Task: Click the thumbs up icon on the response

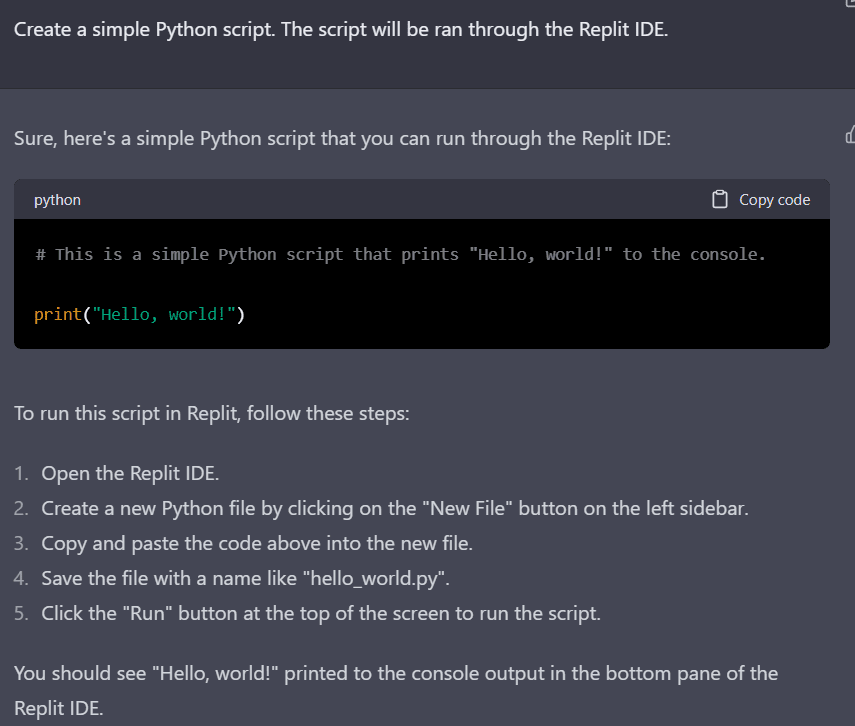Action: tap(850, 134)
